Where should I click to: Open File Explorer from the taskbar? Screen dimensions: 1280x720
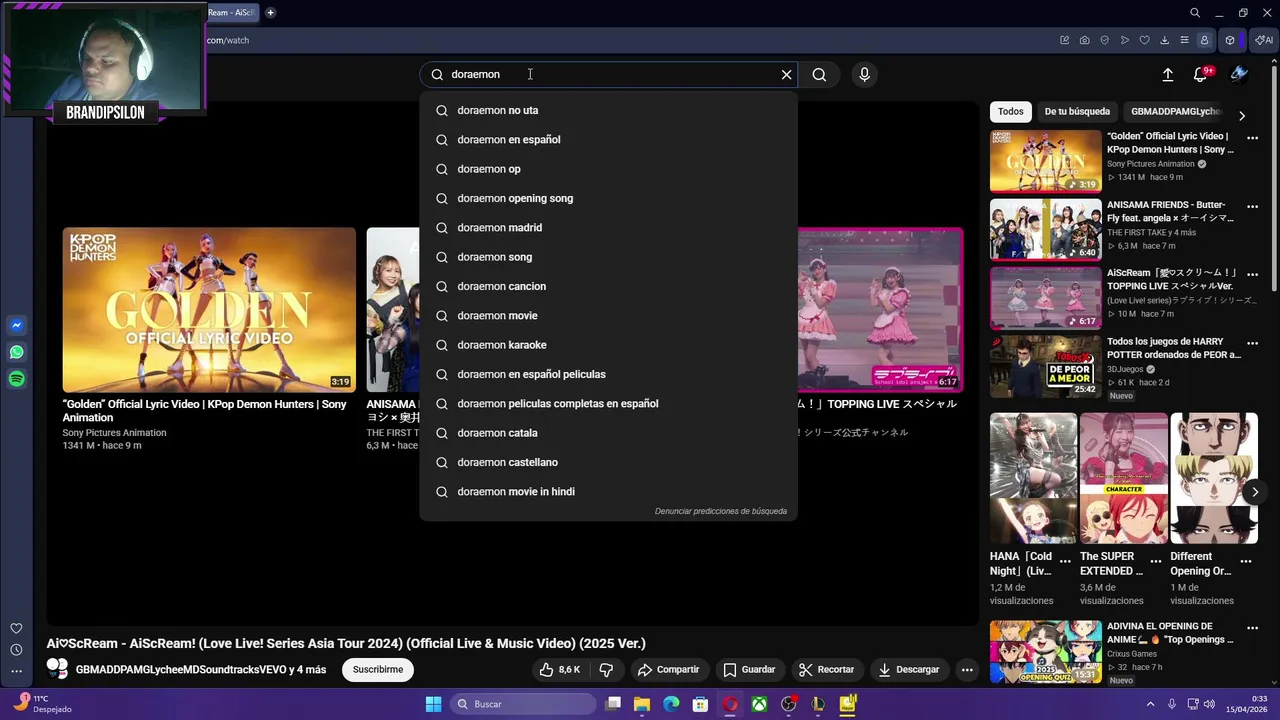pos(642,704)
